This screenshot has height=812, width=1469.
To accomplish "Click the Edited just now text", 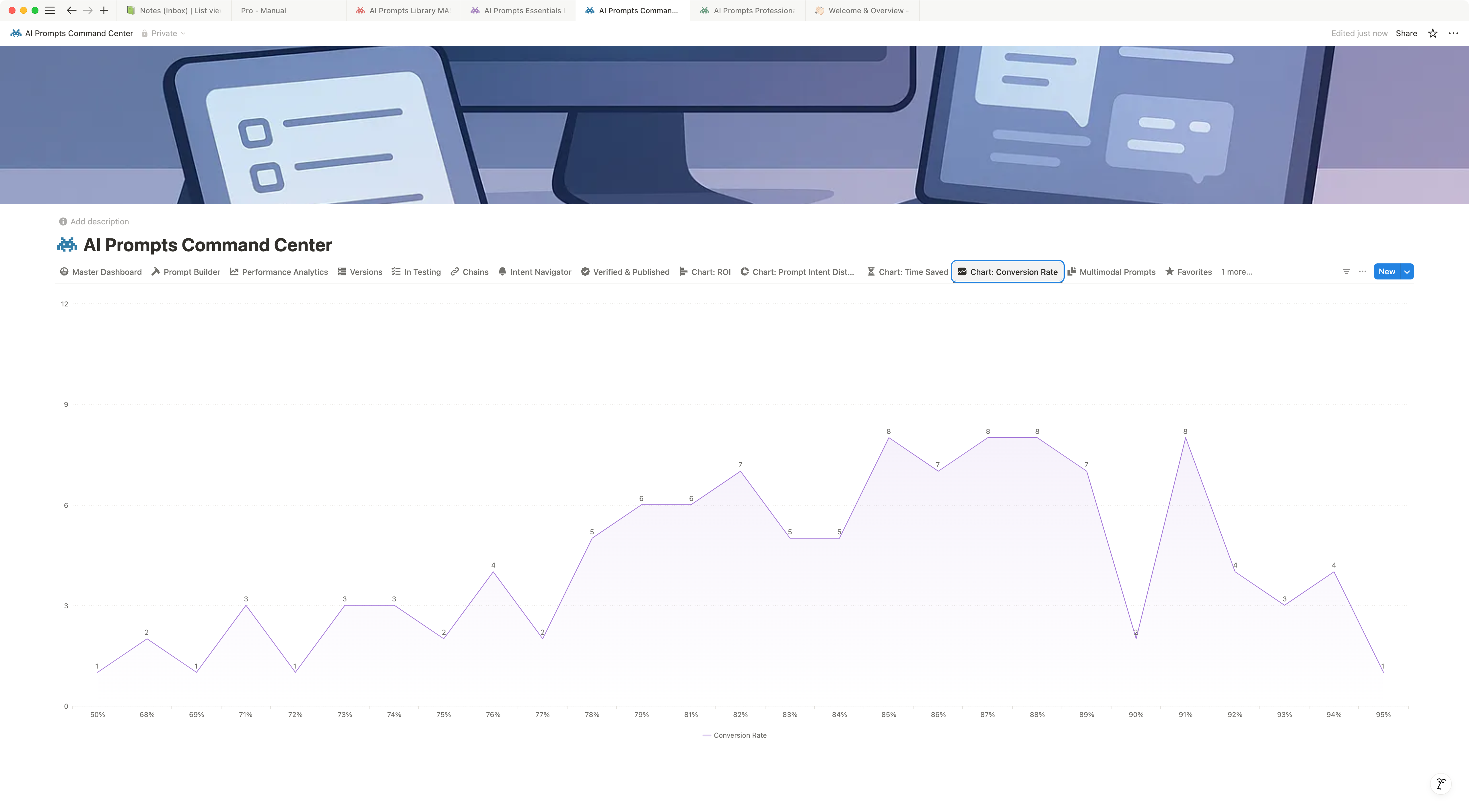I will pyautogui.click(x=1359, y=33).
